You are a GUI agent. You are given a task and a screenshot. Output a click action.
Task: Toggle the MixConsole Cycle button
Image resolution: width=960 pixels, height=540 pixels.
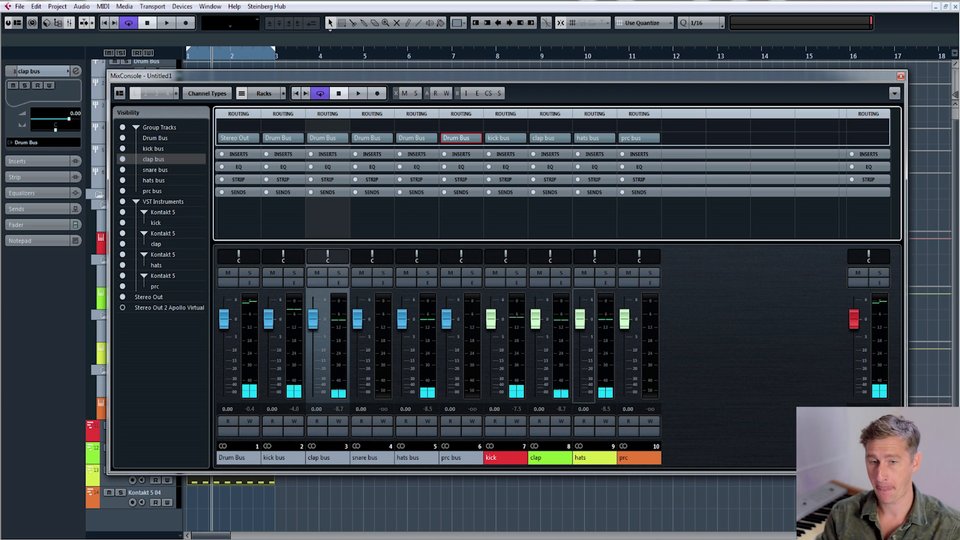(x=320, y=93)
